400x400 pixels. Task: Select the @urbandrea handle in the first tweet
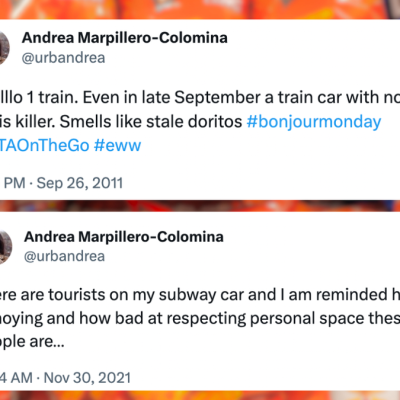[x=63, y=58]
